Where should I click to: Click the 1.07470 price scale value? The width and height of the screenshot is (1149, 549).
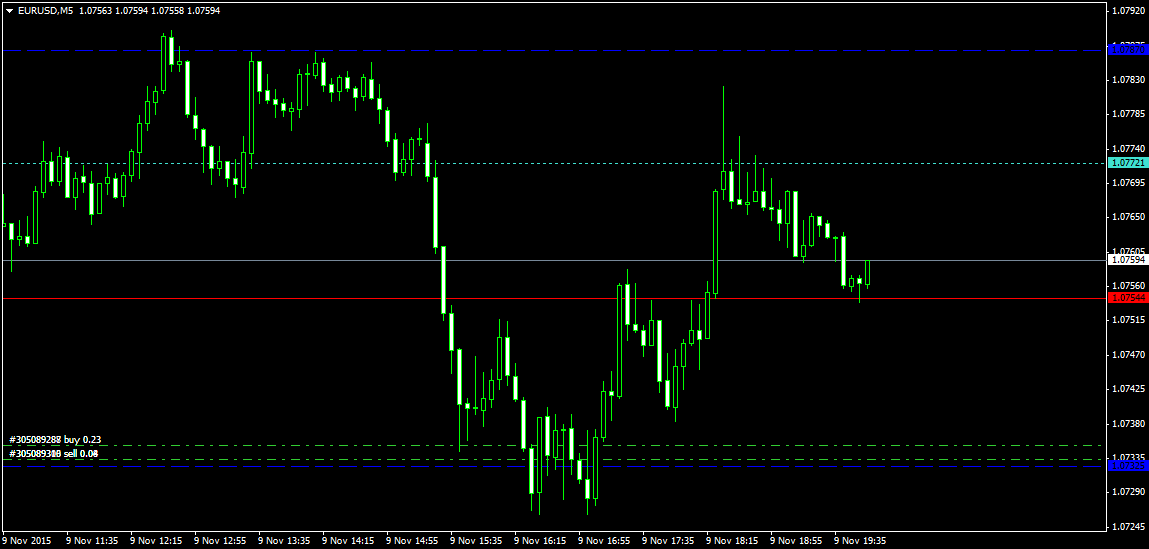click(x=1128, y=355)
